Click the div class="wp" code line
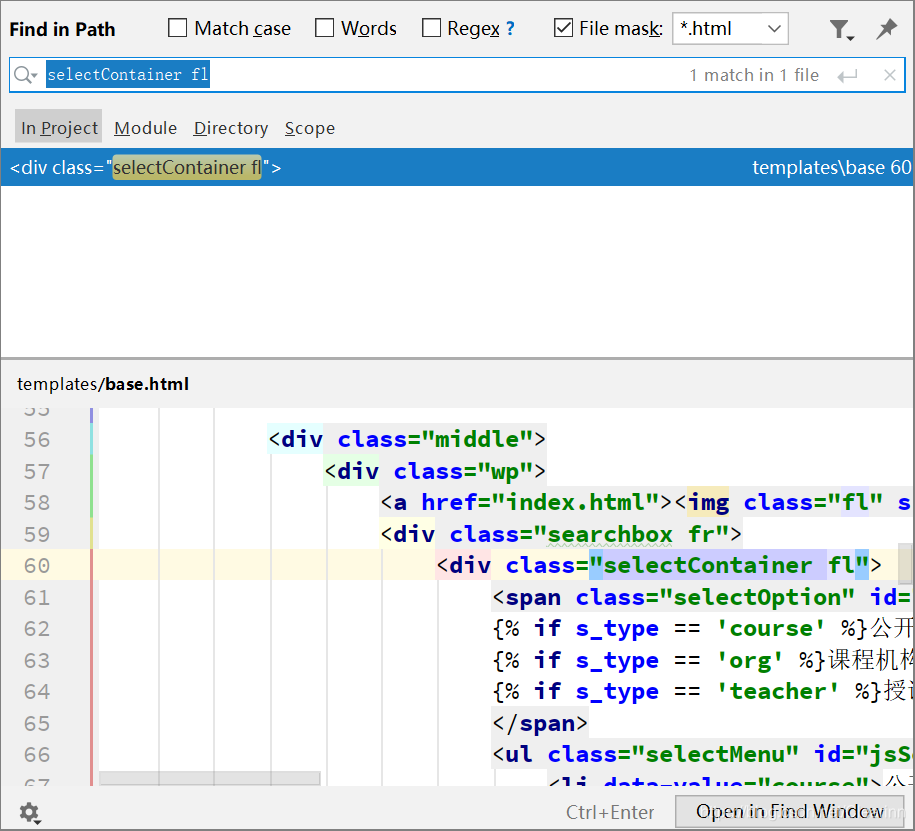The width and height of the screenshot is (915, 831). (435, 471)
